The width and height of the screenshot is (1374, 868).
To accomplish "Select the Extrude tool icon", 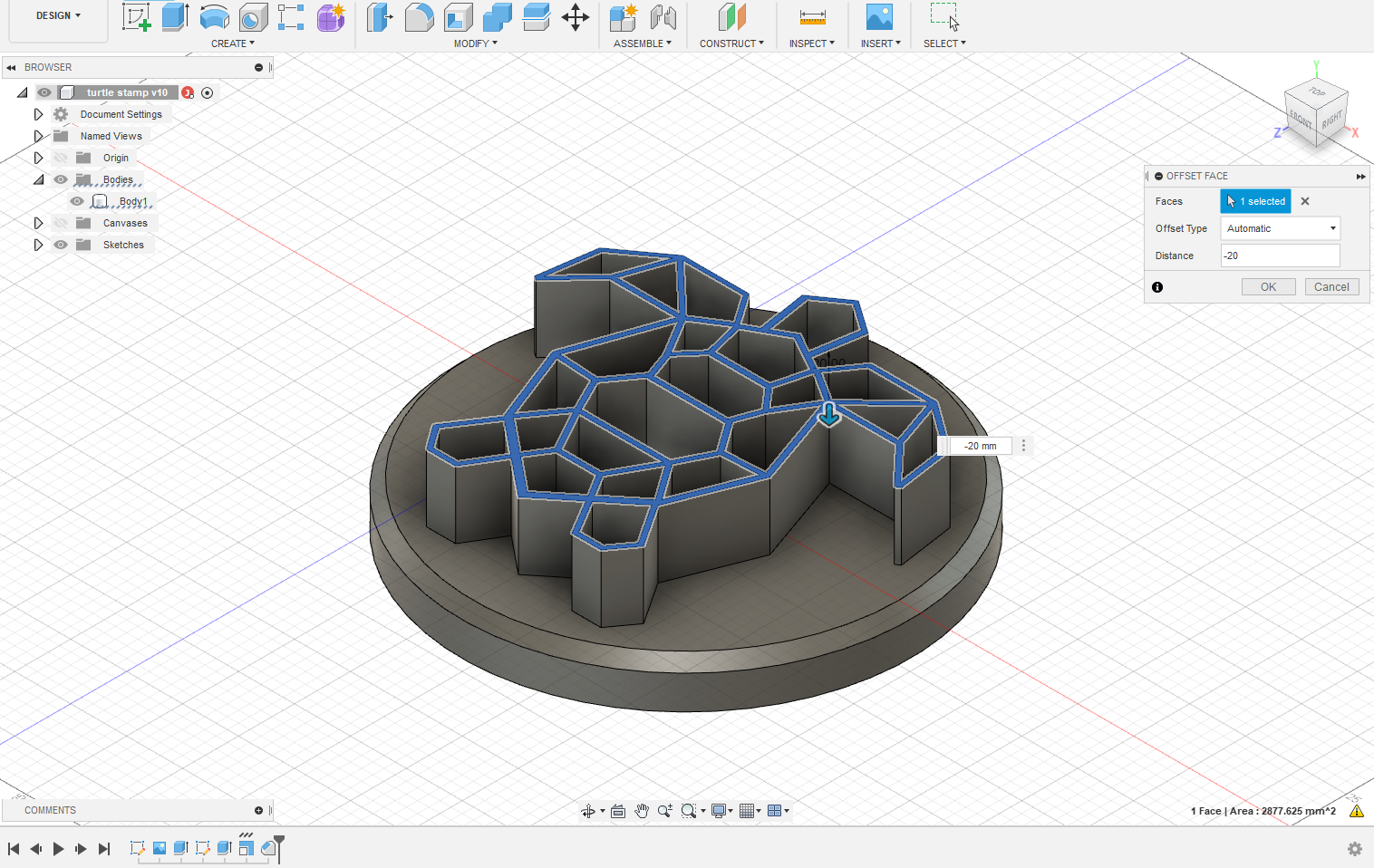I will point(175,17).
